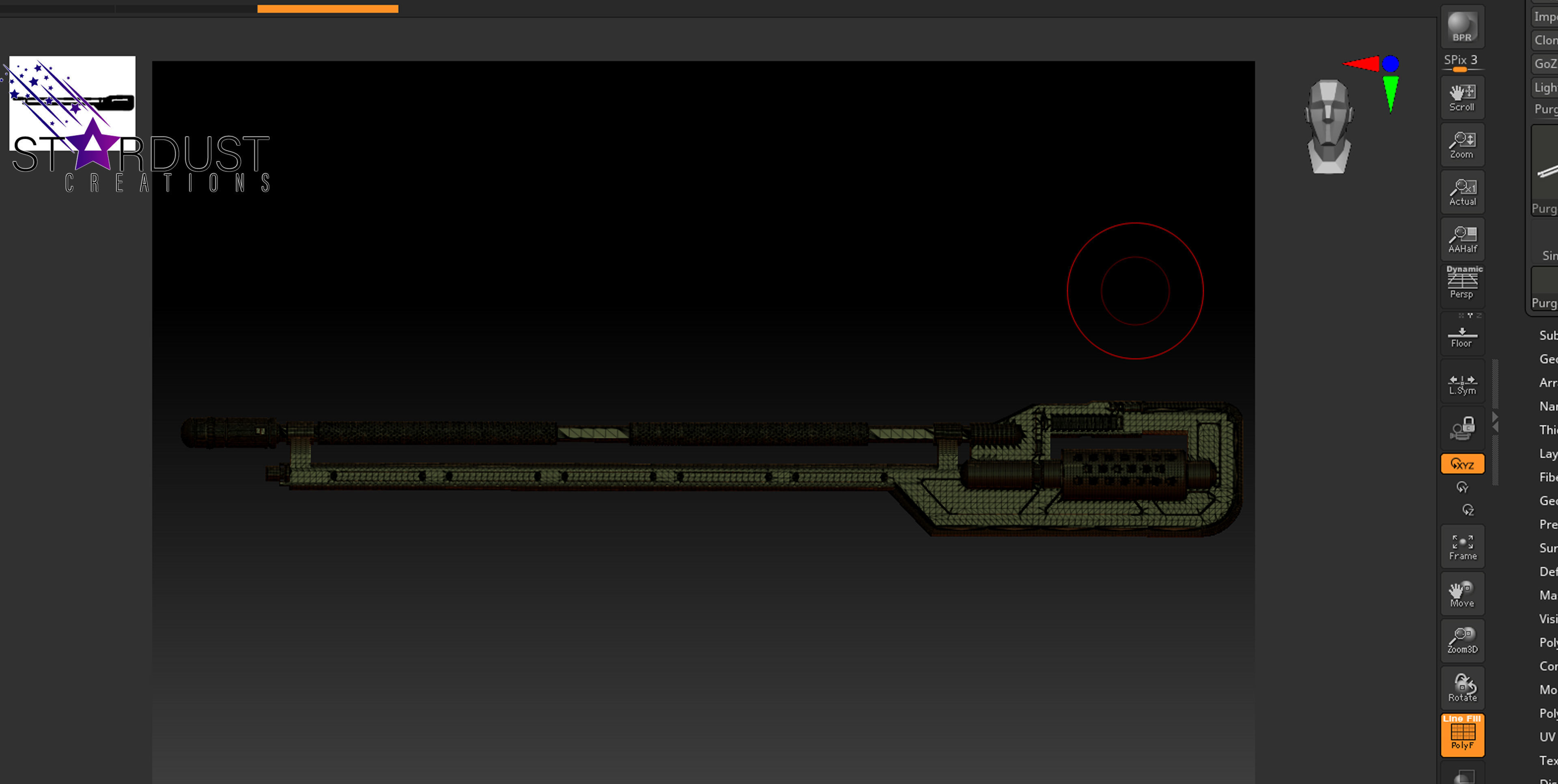Screen dimensions: 1558x784
Task: Toggle XYZ rotation mode
Action: pos(1462,464)
